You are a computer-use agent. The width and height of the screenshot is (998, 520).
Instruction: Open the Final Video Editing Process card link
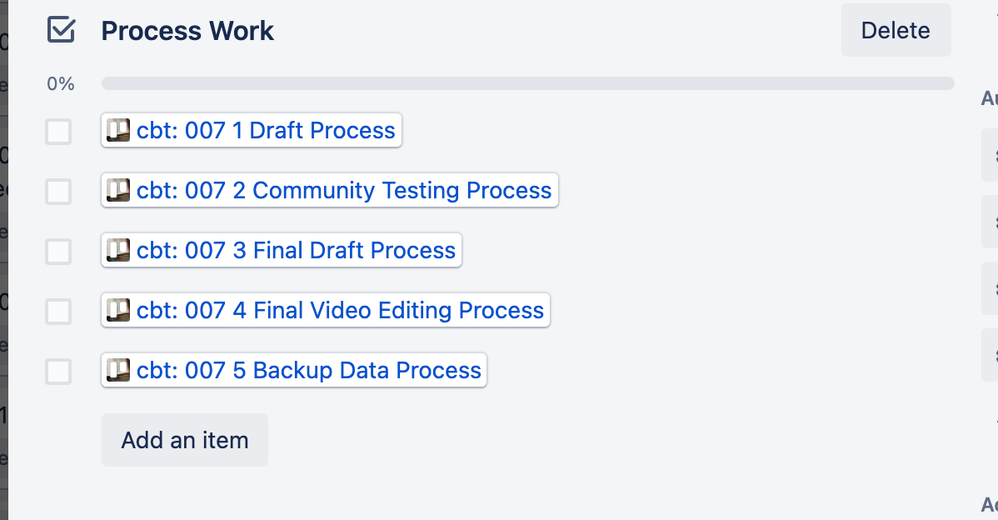pyautogui.click(x=325, y=310)
